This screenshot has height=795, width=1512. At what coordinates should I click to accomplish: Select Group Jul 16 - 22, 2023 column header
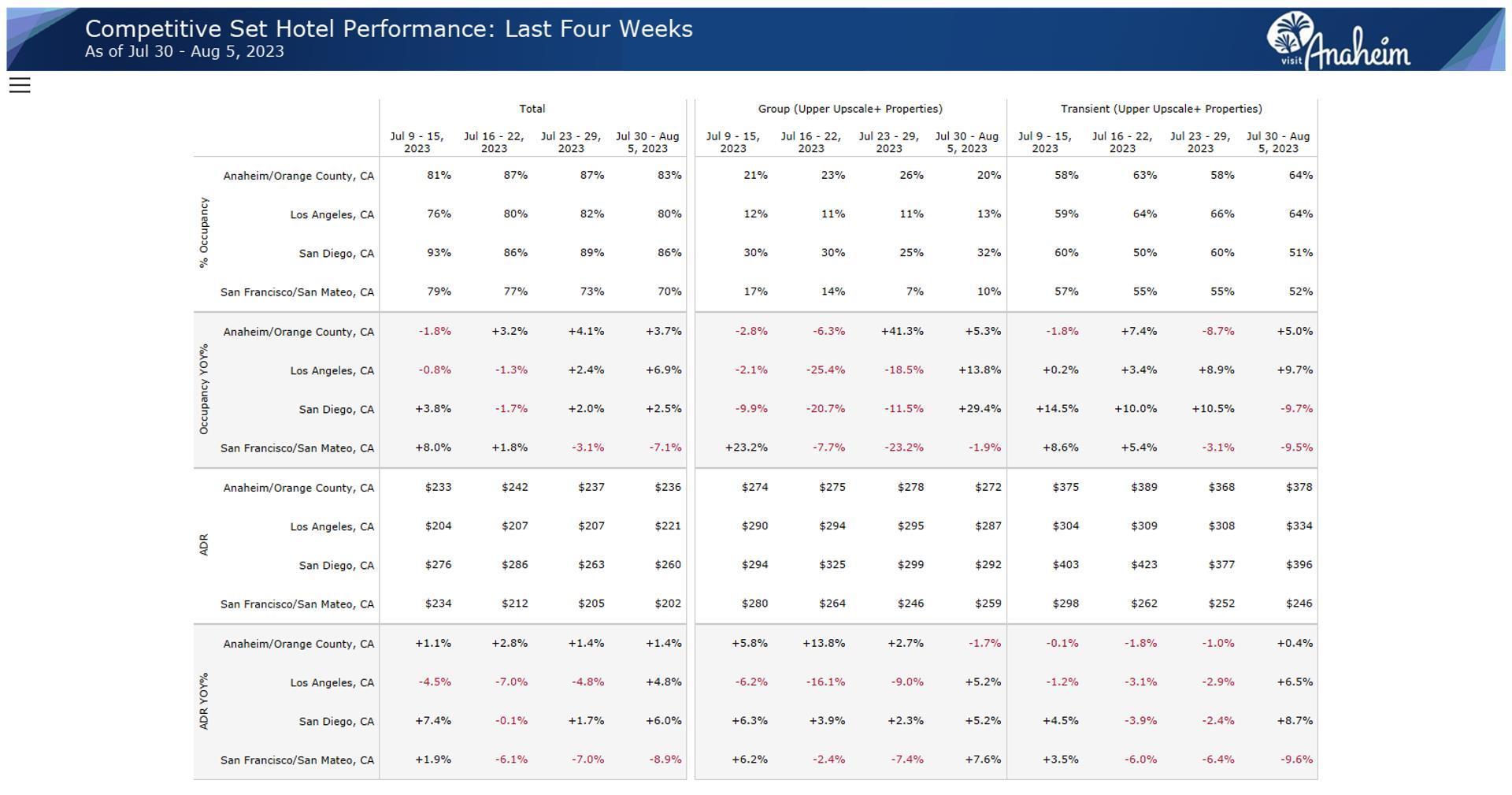pyautogui.click(x=811, y=143)
